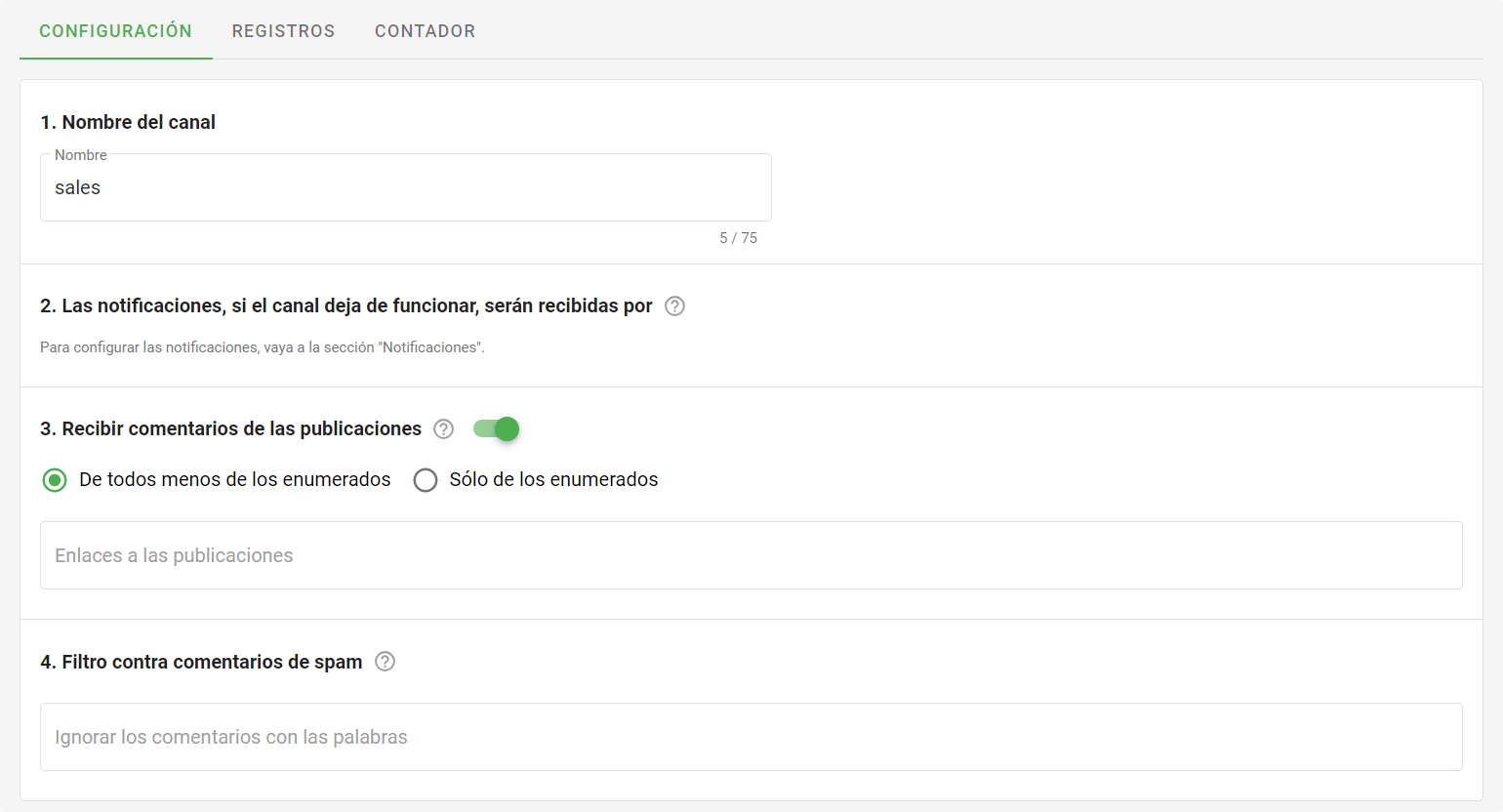Click the 'Sólo de los enumerados' label text
The height and width of the screenshot is (812, 1503).
click(x=553, y=480)
